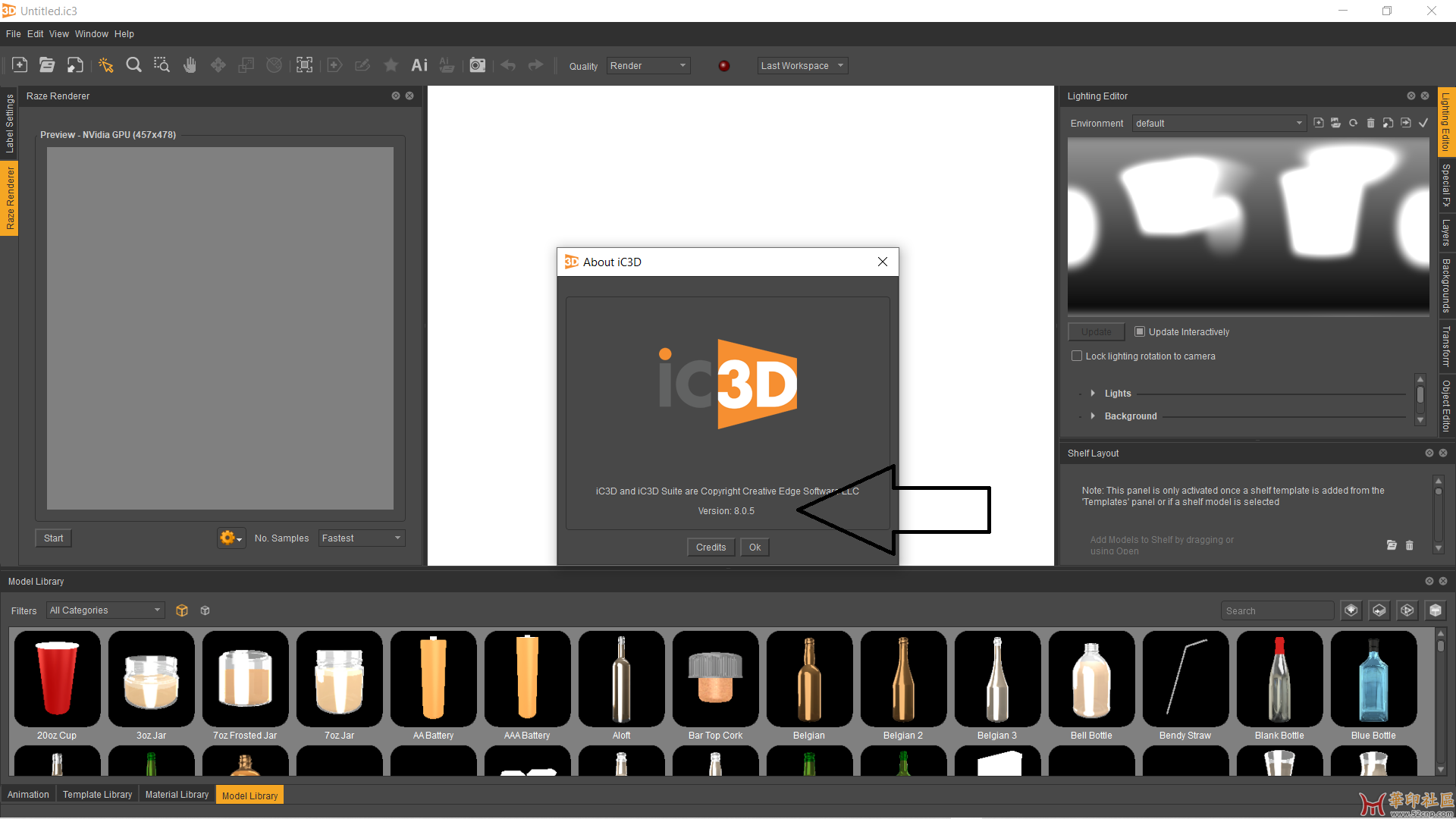
Task: Click the Shelf Layout open folder icon
Action: coord(1392,545)
